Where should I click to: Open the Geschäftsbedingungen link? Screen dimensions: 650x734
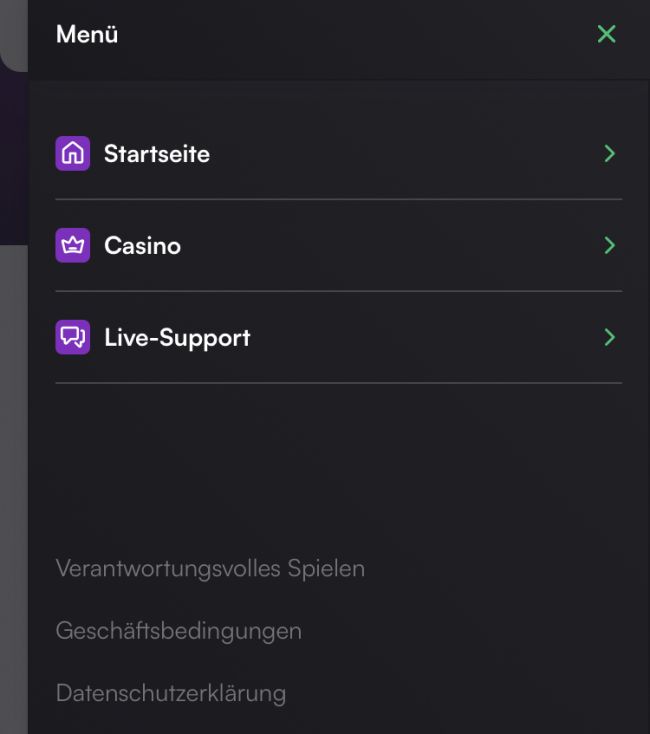coord(179,631)
